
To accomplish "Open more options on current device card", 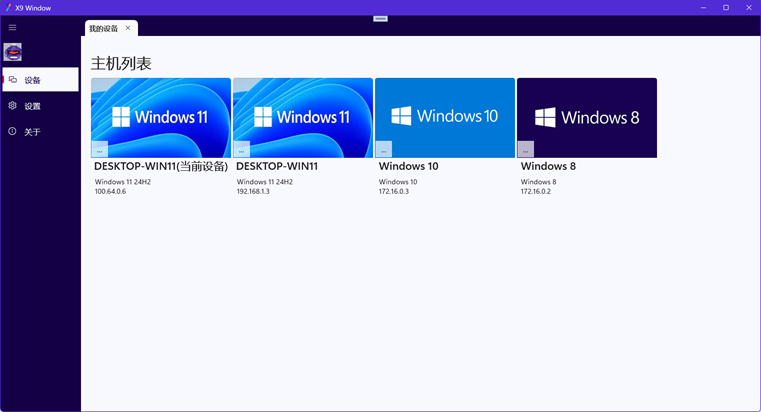I will click(x=100, y=149).
